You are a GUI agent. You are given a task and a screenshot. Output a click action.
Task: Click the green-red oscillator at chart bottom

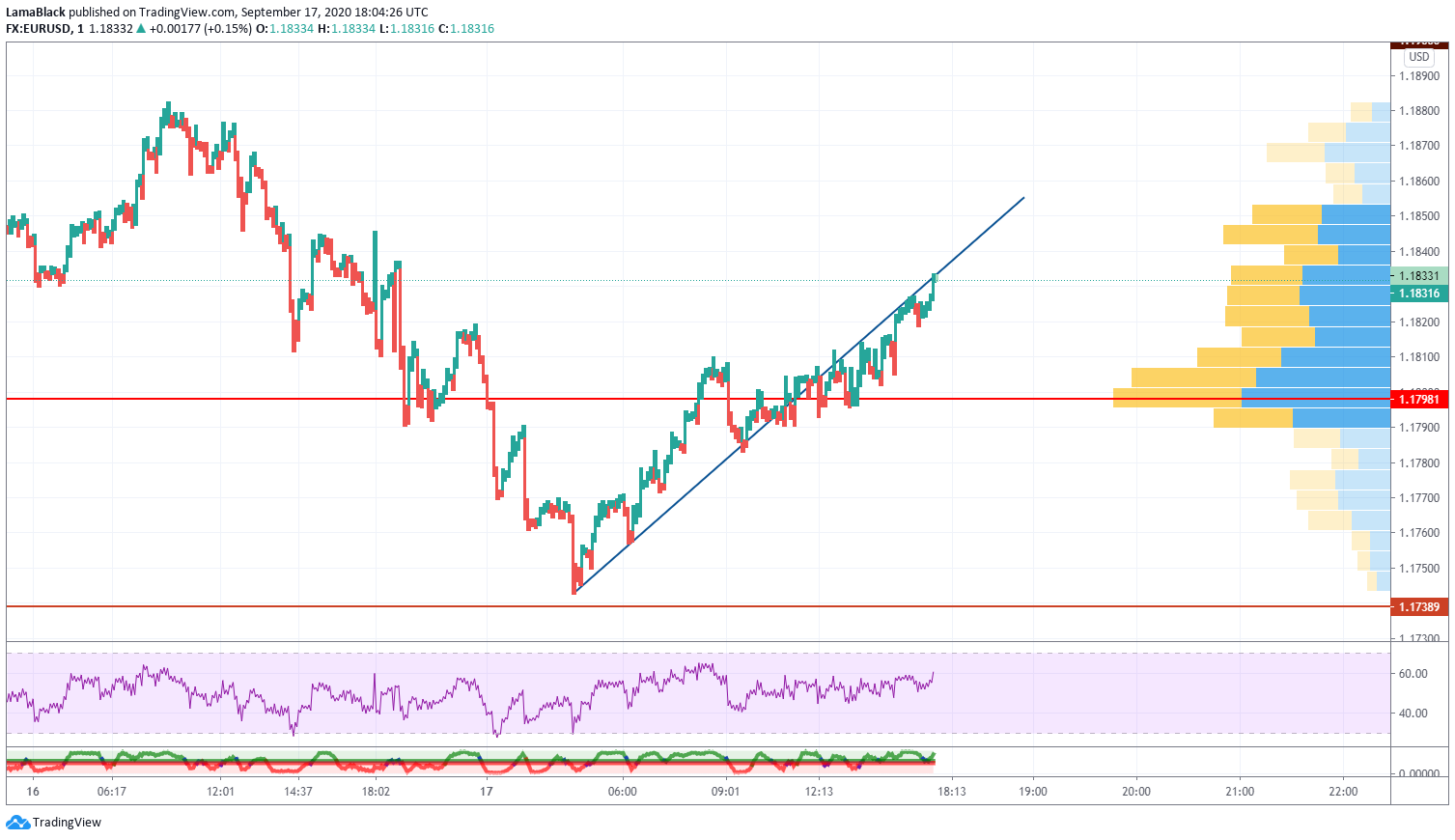[x=470, y=762]
